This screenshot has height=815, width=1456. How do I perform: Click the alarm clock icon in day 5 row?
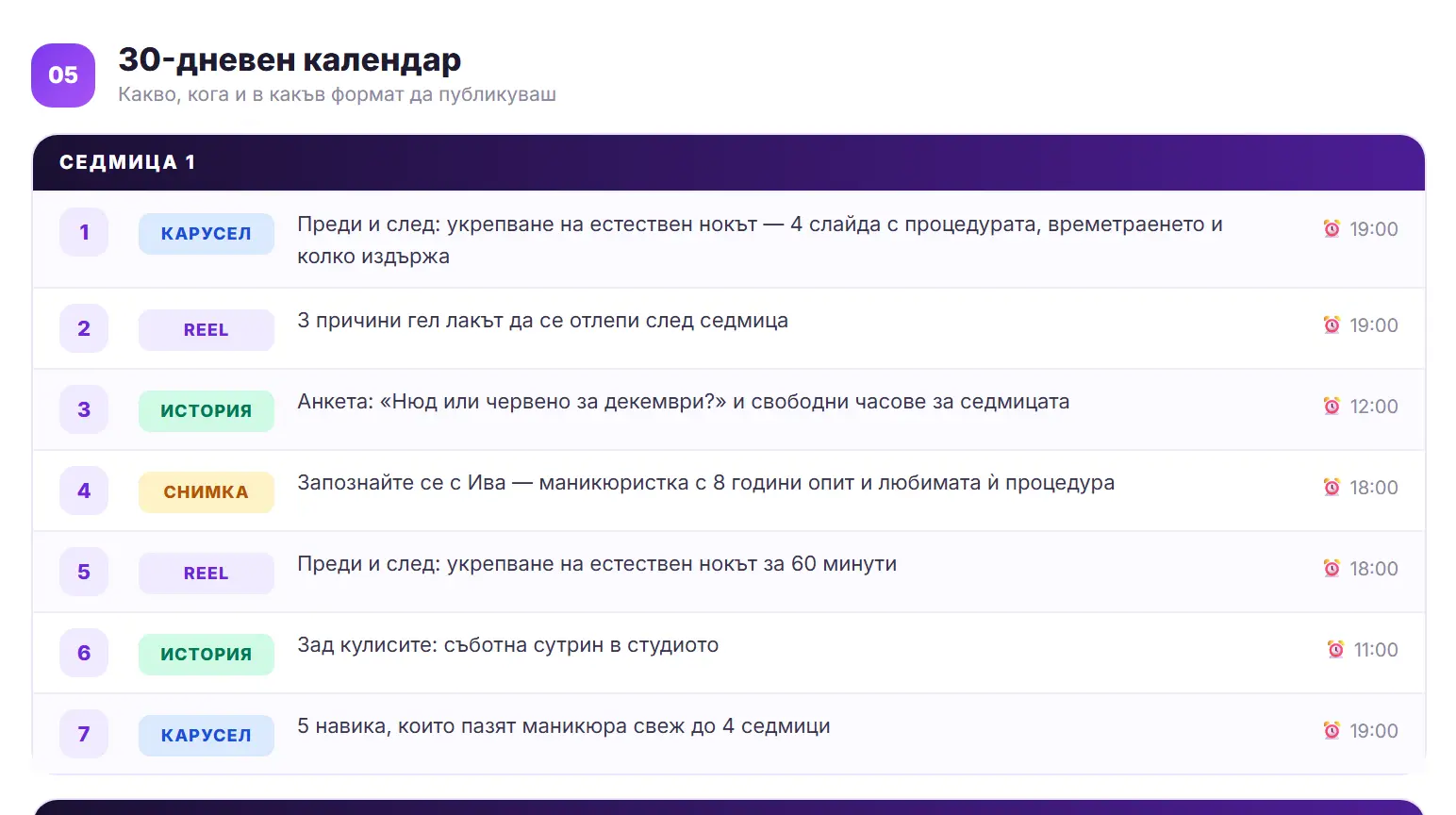coord(1332,569)
